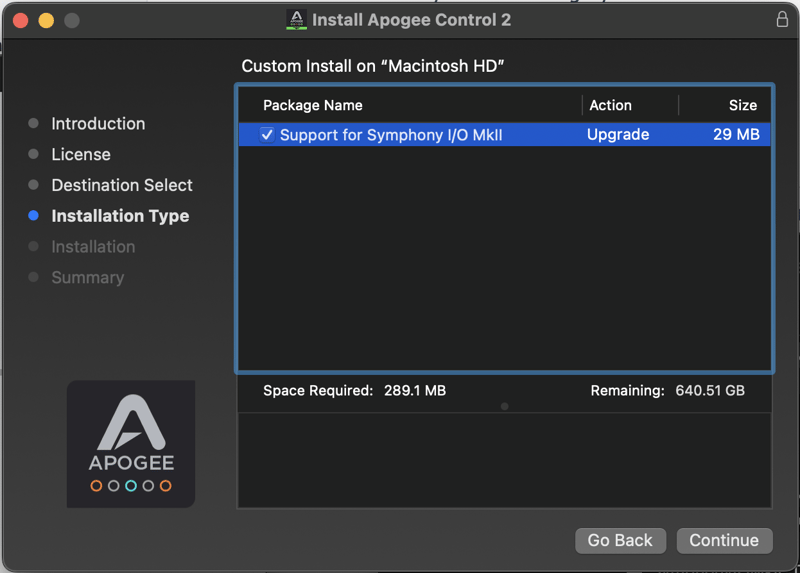Click the package description text area
800x573 pixels.
click(505, 461)
